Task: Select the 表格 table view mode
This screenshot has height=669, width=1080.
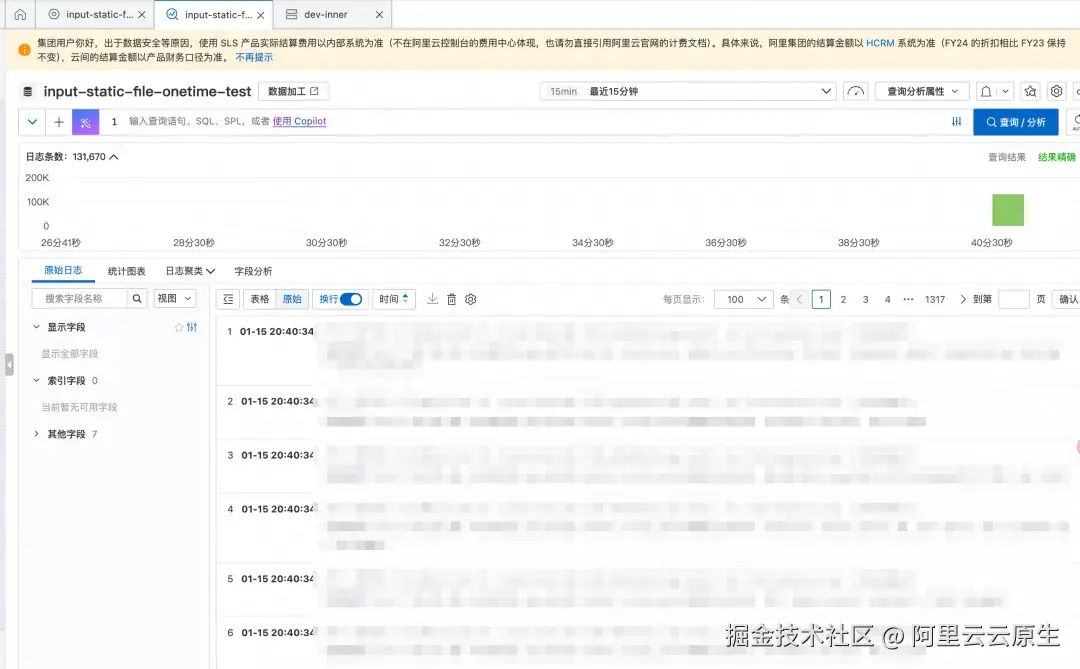Action: (x=260, y=299)
